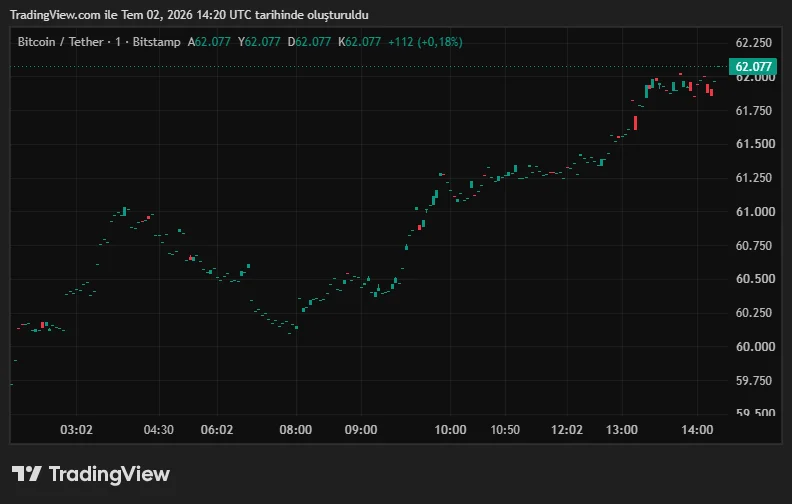
Task: Click the Y62.077 high value
Action: (x=259, y=42)
